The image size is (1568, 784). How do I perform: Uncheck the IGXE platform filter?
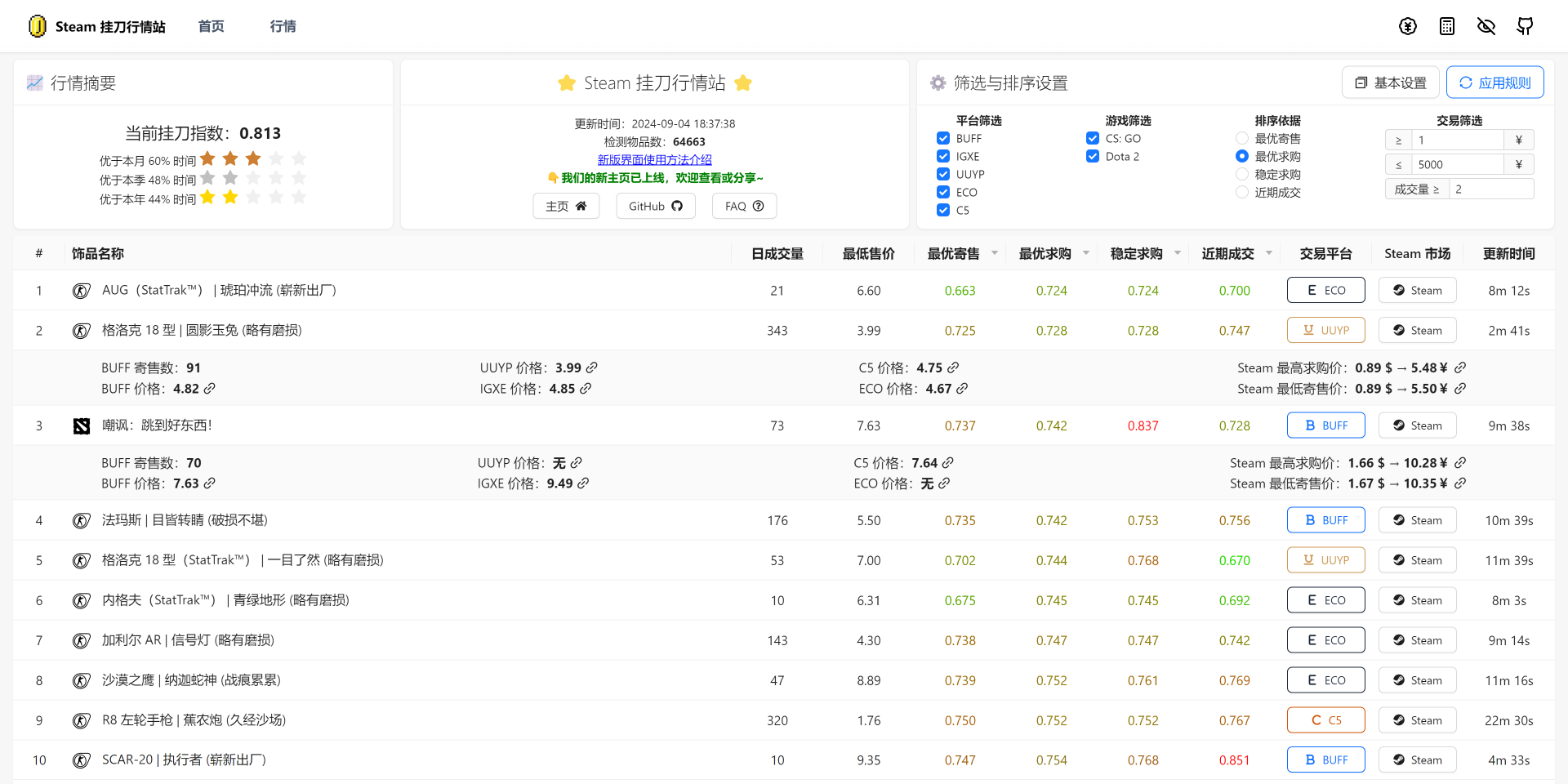[x=943, y=157]
